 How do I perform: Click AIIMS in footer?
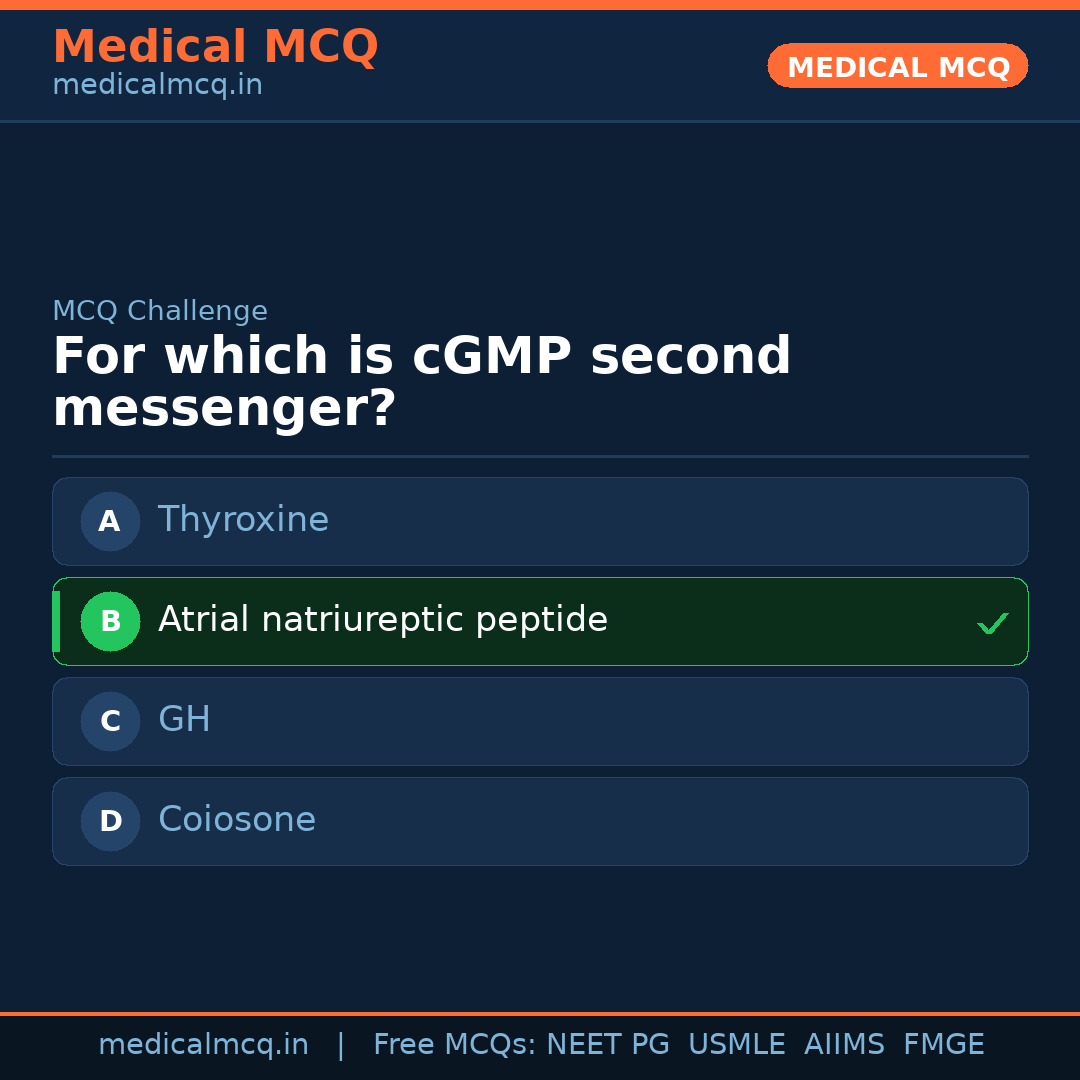pyautogui.click(x=844, y=1045)
